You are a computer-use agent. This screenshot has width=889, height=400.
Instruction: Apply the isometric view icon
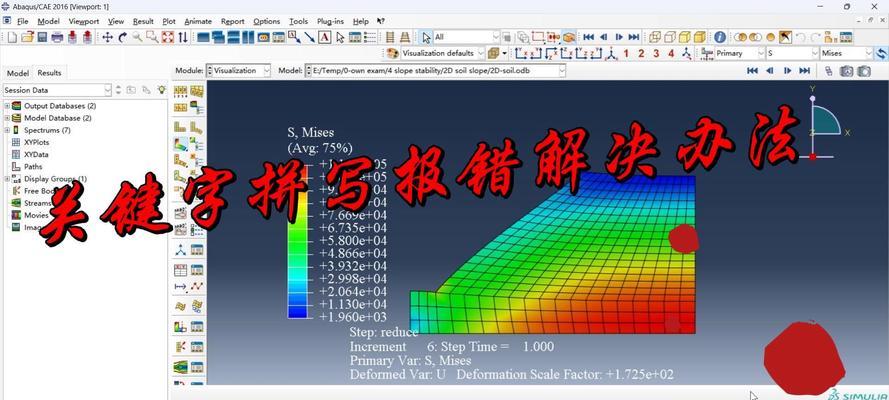coord(611,53)
